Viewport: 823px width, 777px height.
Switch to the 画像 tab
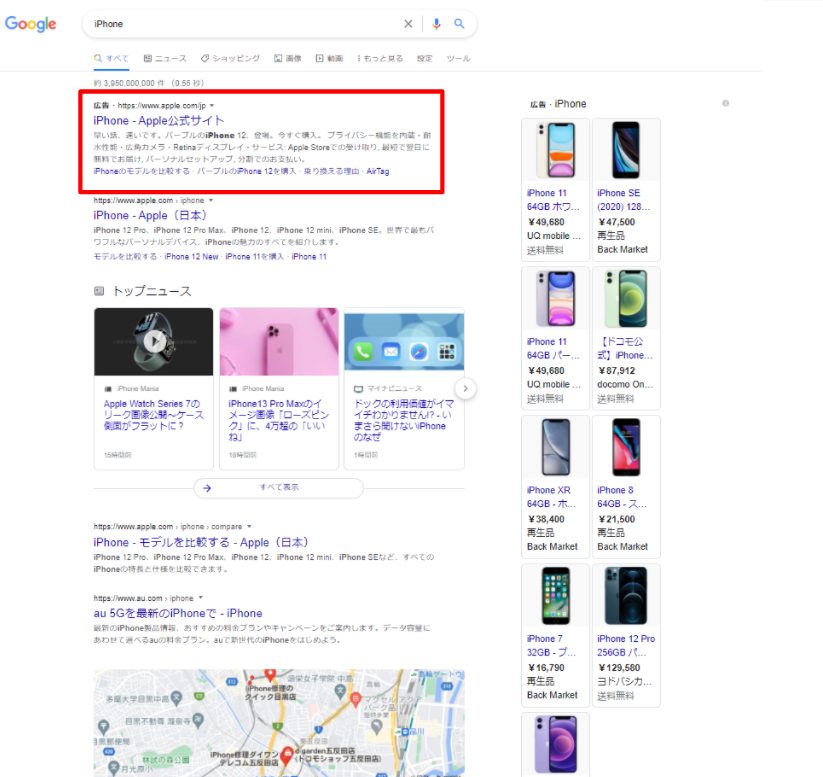coord(288,58)
